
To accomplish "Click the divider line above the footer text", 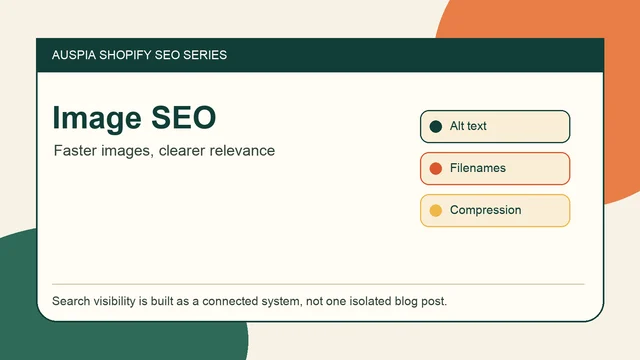I will coord(318,284).
